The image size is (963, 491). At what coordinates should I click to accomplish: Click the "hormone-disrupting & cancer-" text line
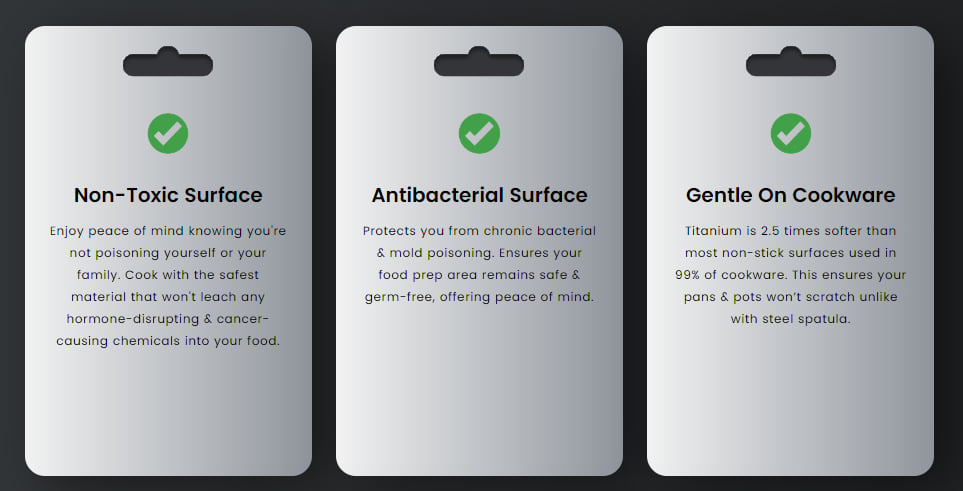coord(168,319)
